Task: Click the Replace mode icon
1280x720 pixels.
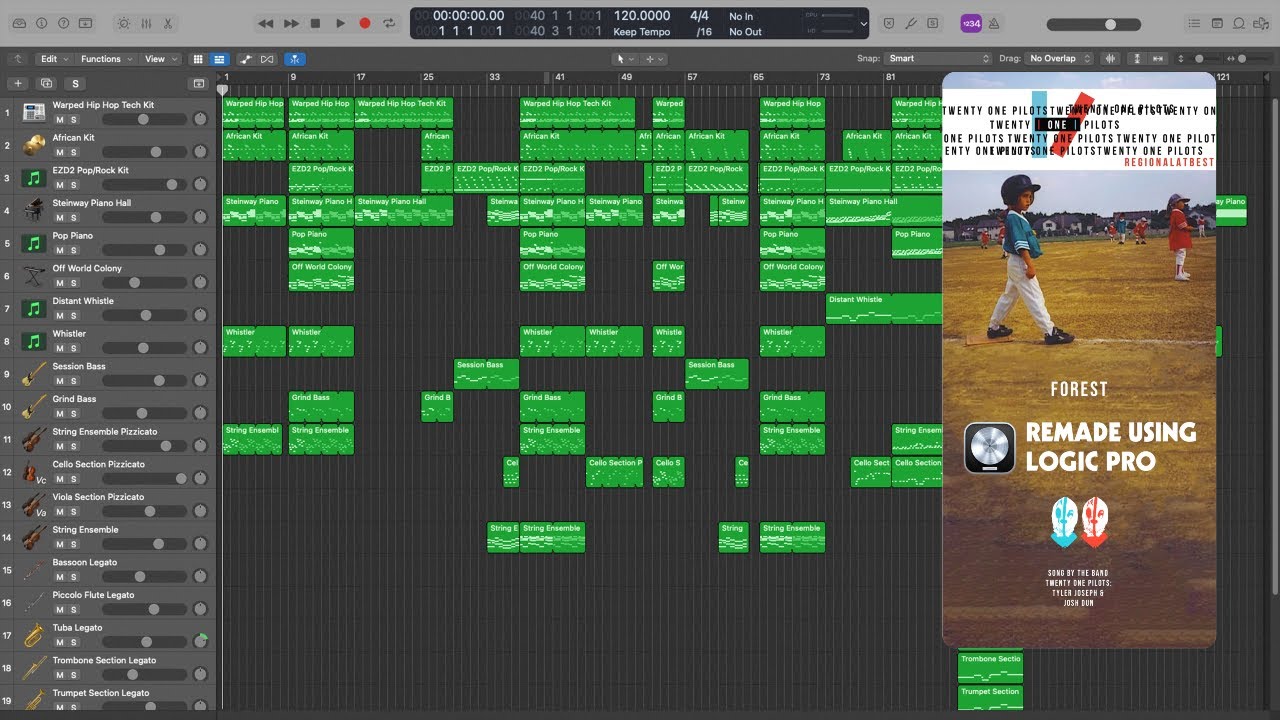Action: click(889, 23)
